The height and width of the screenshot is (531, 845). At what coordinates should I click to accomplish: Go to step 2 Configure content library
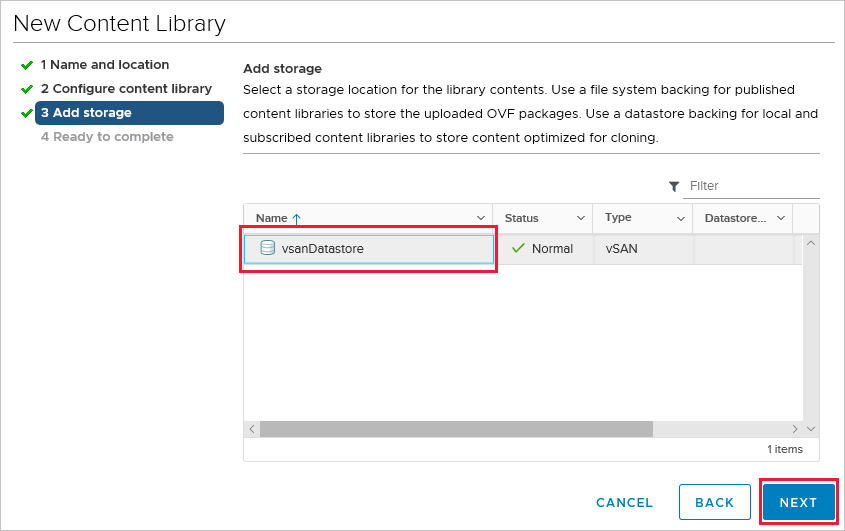(x=126, y=89)
